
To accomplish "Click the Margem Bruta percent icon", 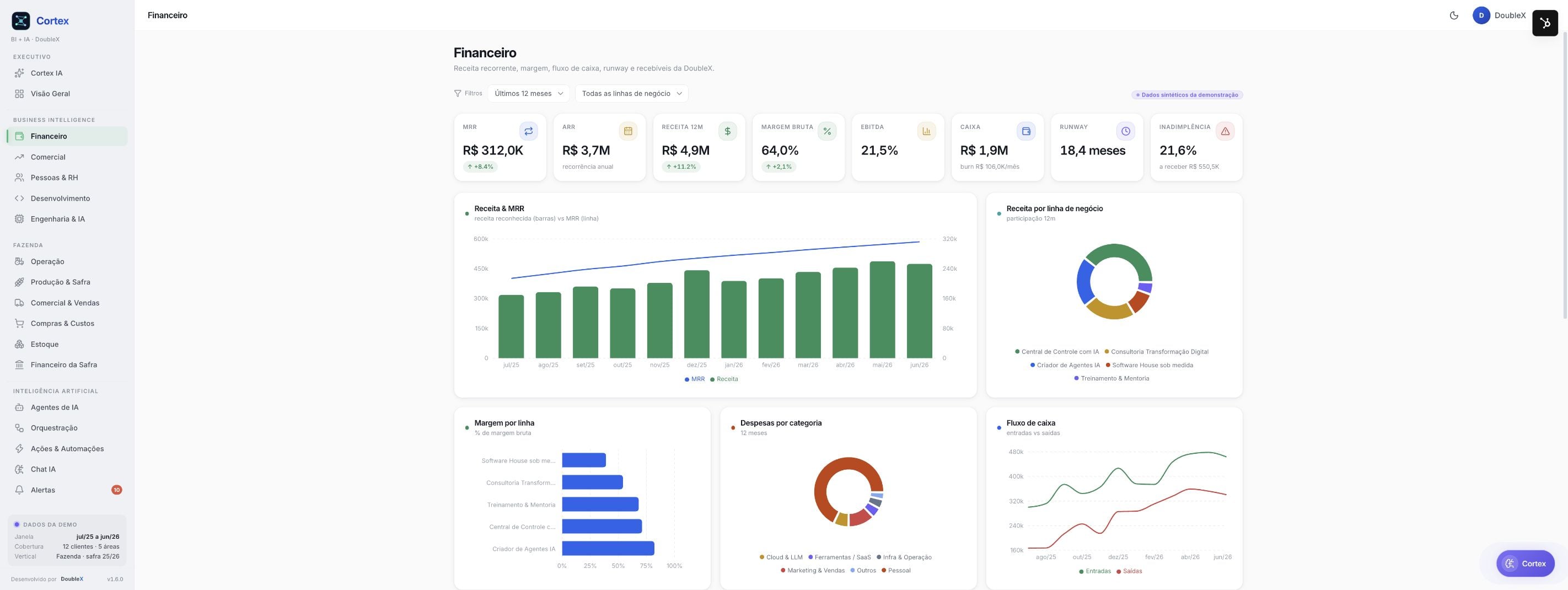I will [826, 131].
